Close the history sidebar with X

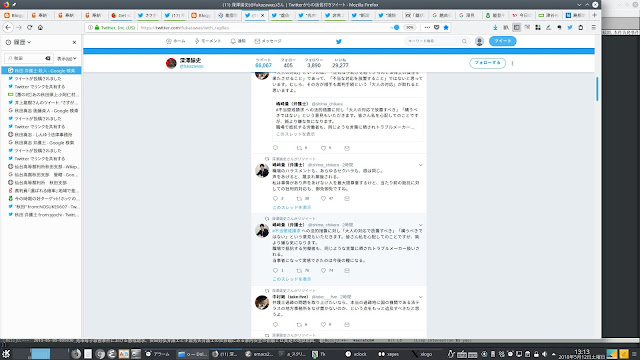tap(74, 42)
